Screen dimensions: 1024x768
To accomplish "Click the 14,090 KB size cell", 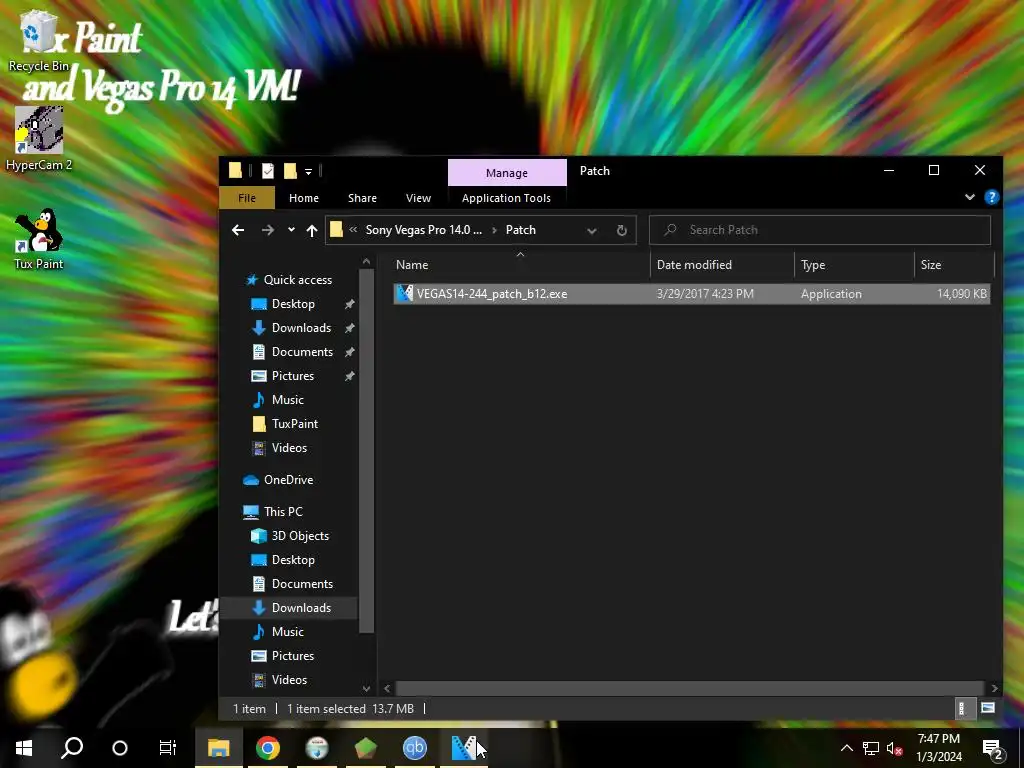I will coord(962,294).
